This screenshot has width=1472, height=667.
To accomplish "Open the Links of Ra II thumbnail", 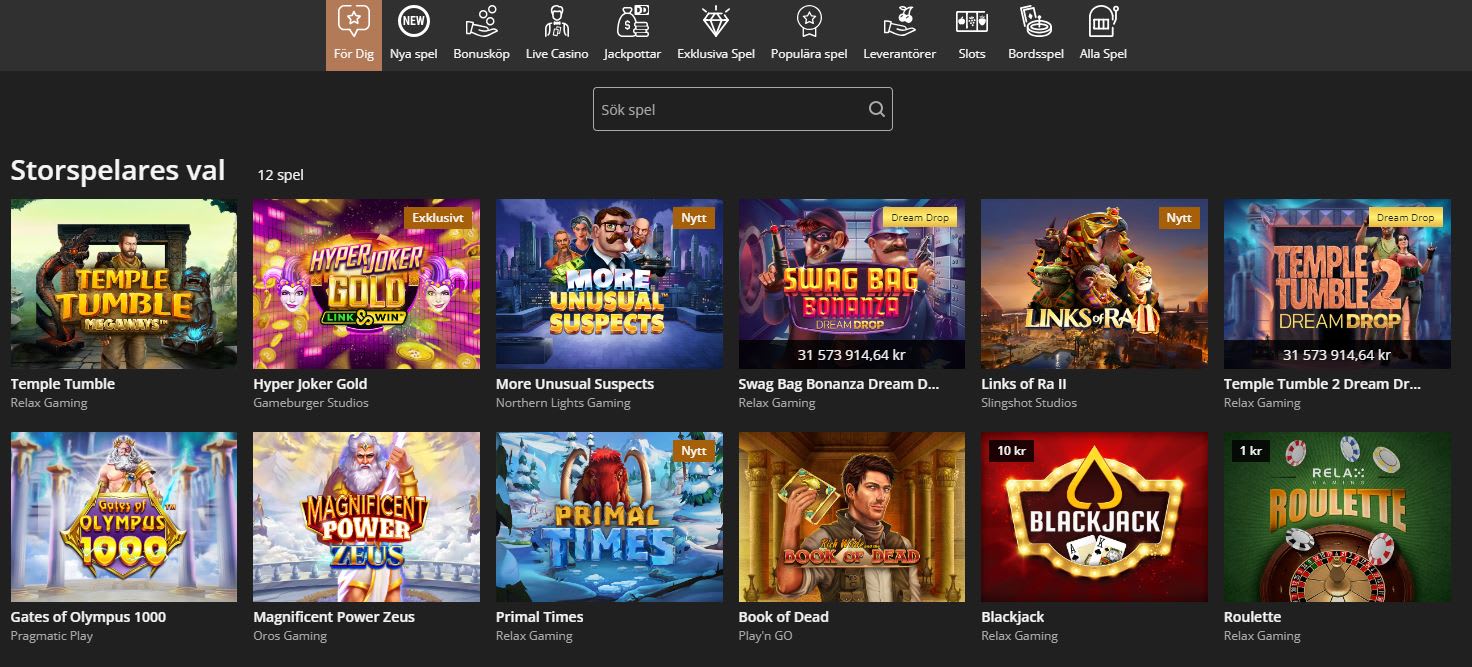I will (1094, 284).
